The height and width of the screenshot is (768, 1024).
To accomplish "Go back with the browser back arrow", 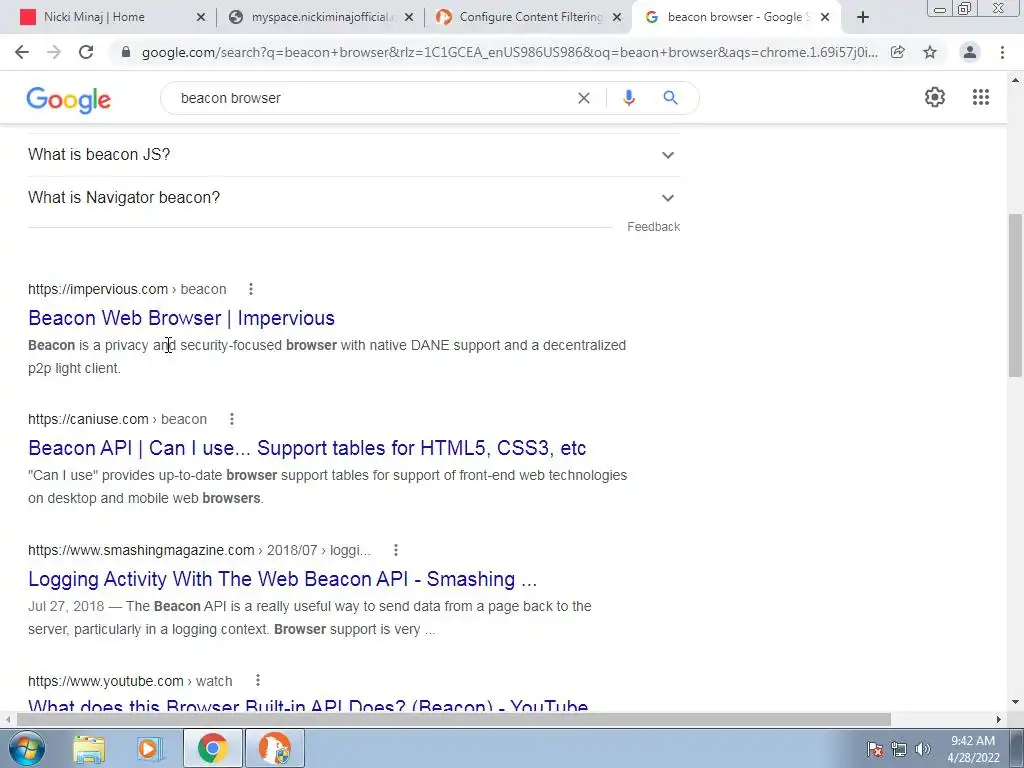I will [22, 52].
